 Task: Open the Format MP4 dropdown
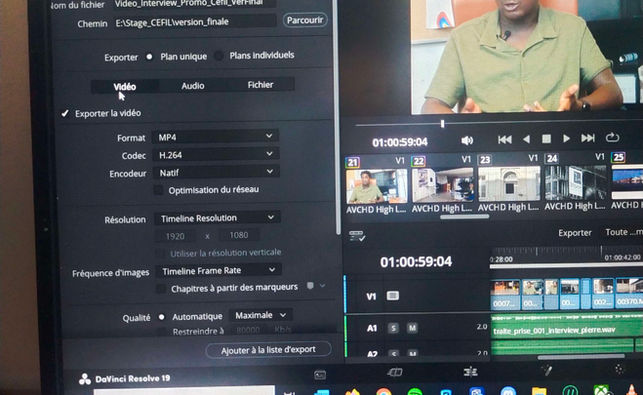(x=215, y=137)
